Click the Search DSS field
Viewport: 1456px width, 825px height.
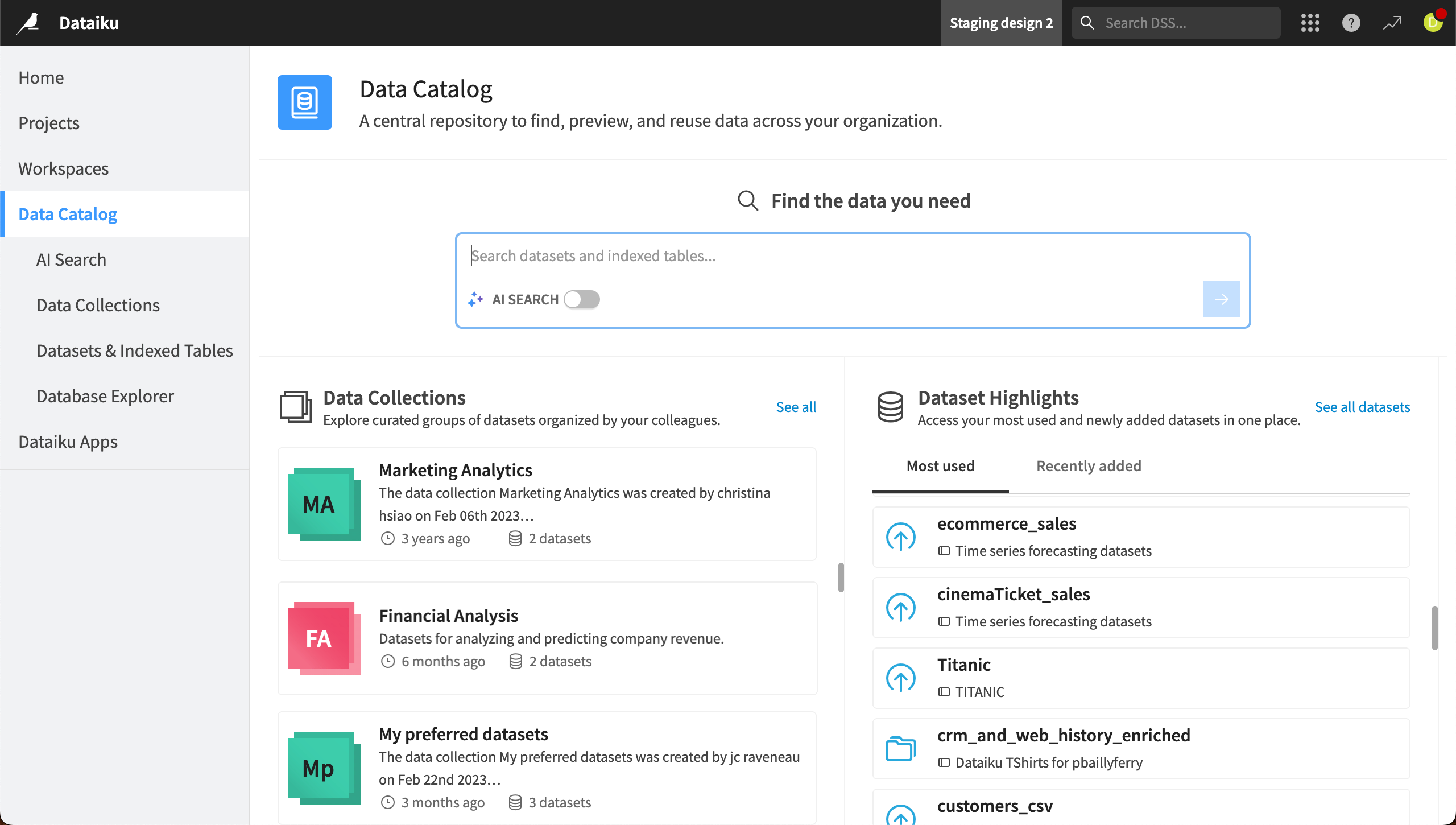coord(1175,23)
